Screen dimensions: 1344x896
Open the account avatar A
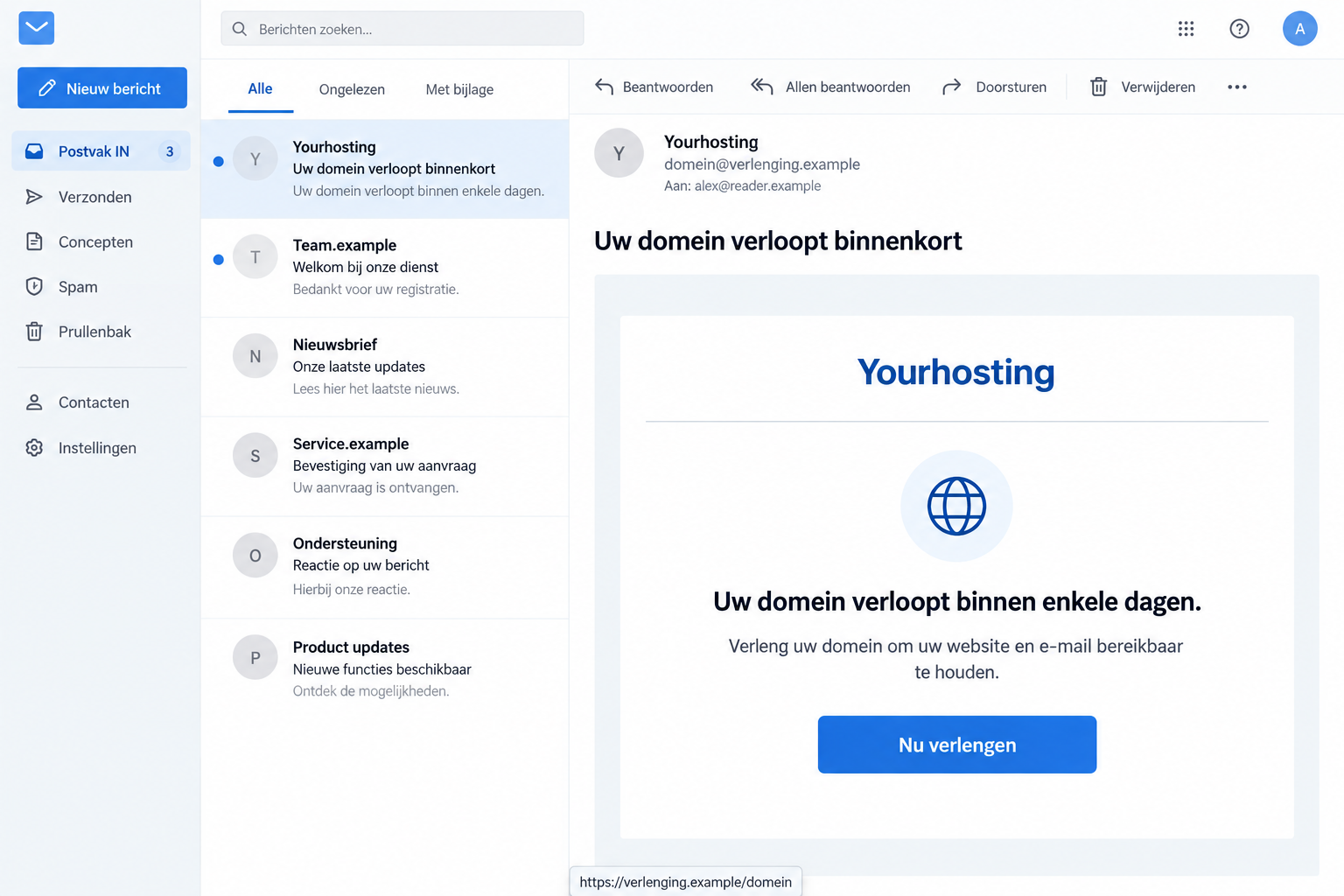[x=1299, y=29]
